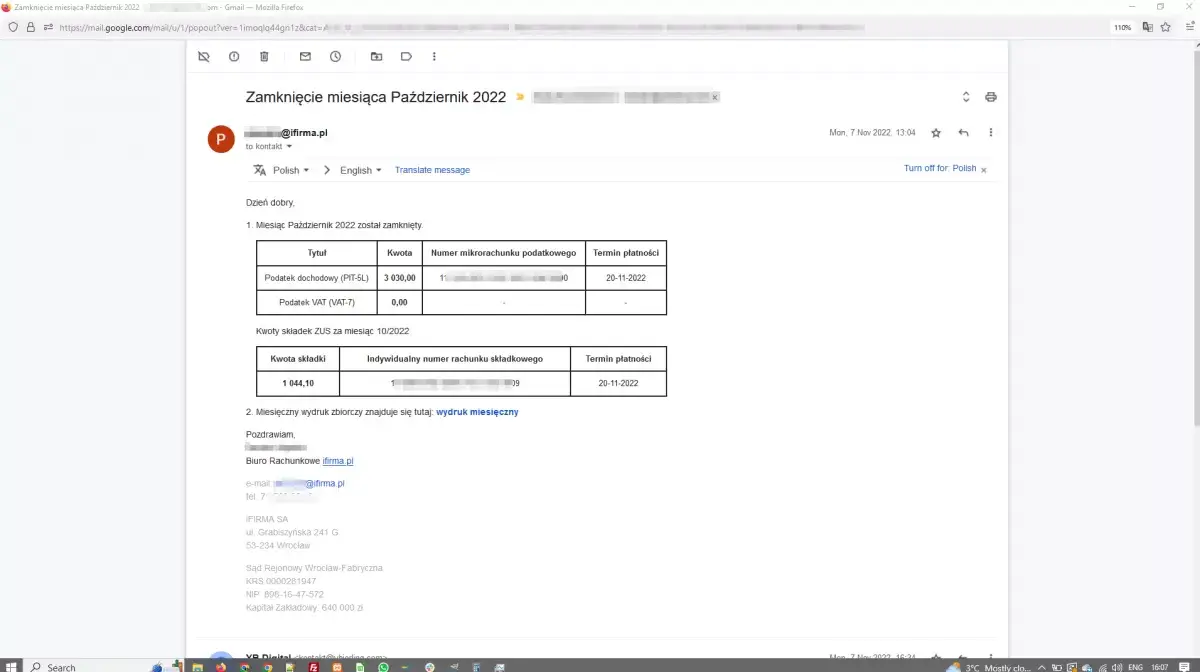
Task: Click the Translate message link
Action: point(432,170)
